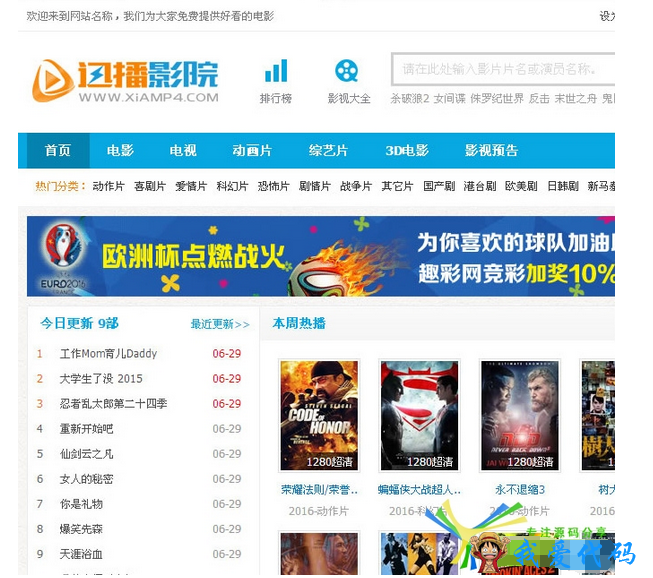Screen dimensions: 653x578
Task: Select the 剧情片 category link
Action: point(315,186)
